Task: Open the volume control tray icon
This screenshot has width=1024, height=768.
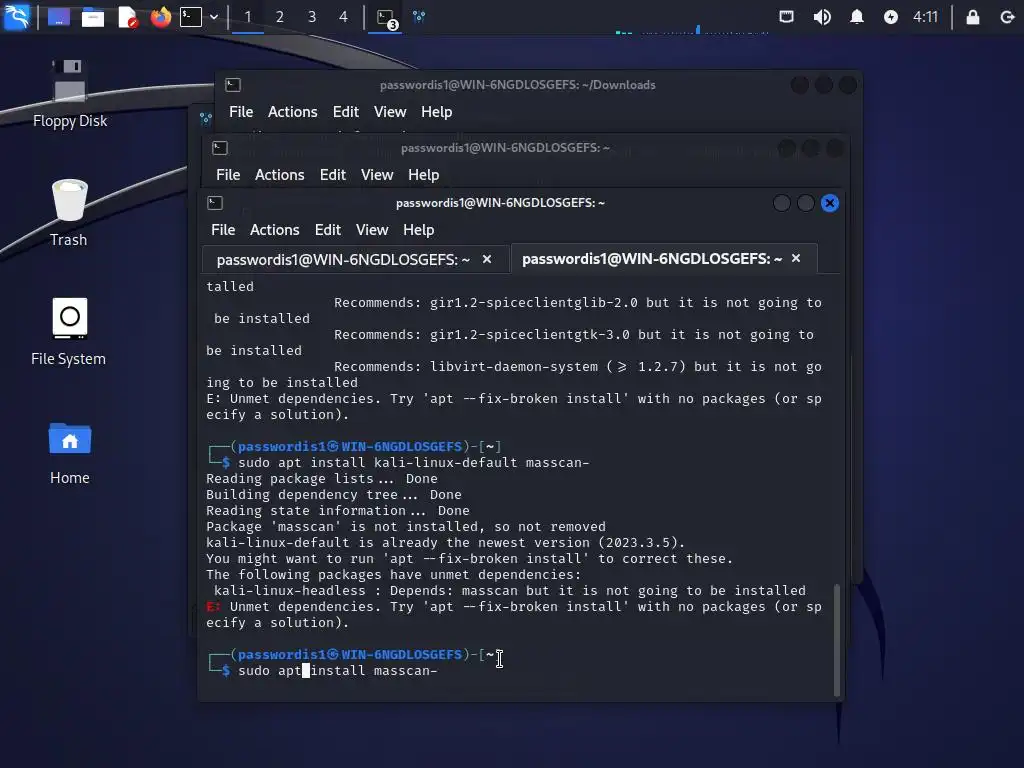Action: coord(822,17)
